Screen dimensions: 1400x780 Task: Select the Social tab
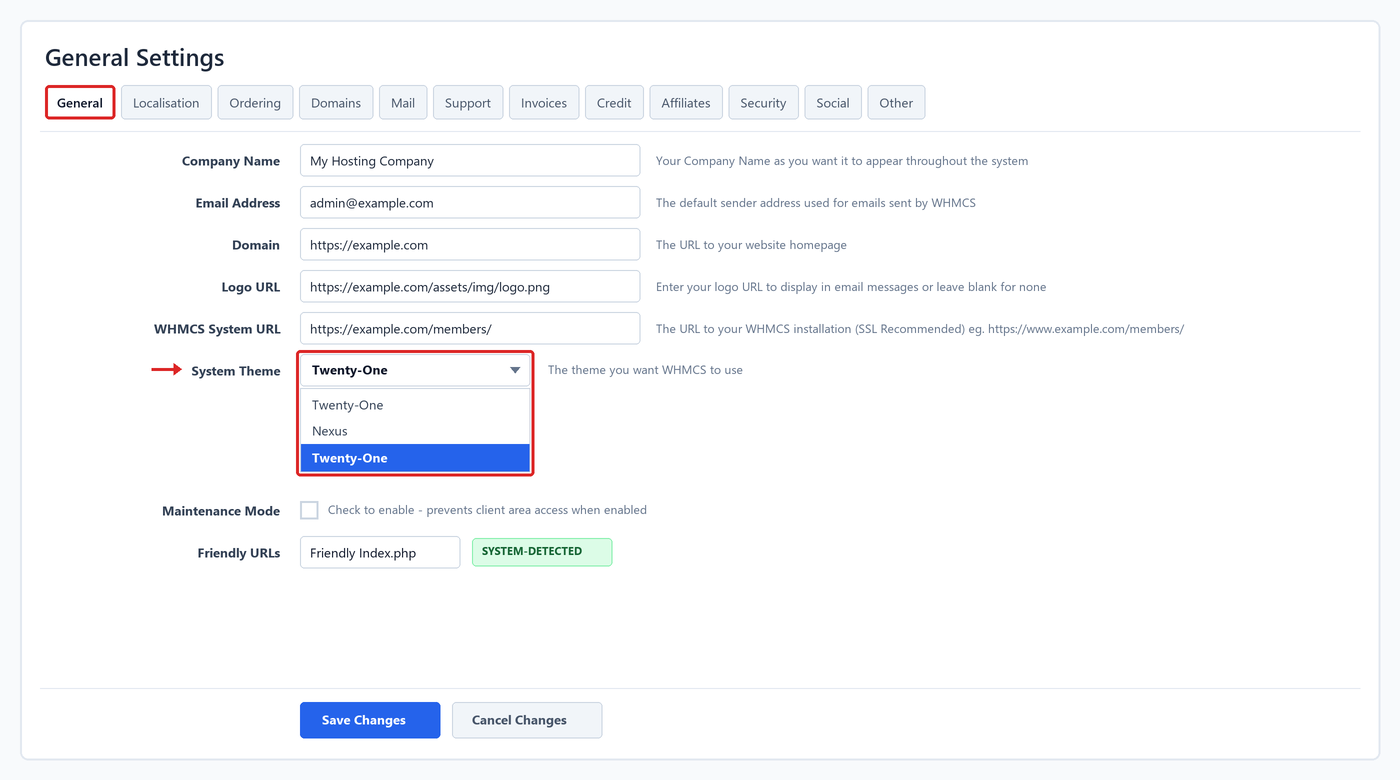833,103
